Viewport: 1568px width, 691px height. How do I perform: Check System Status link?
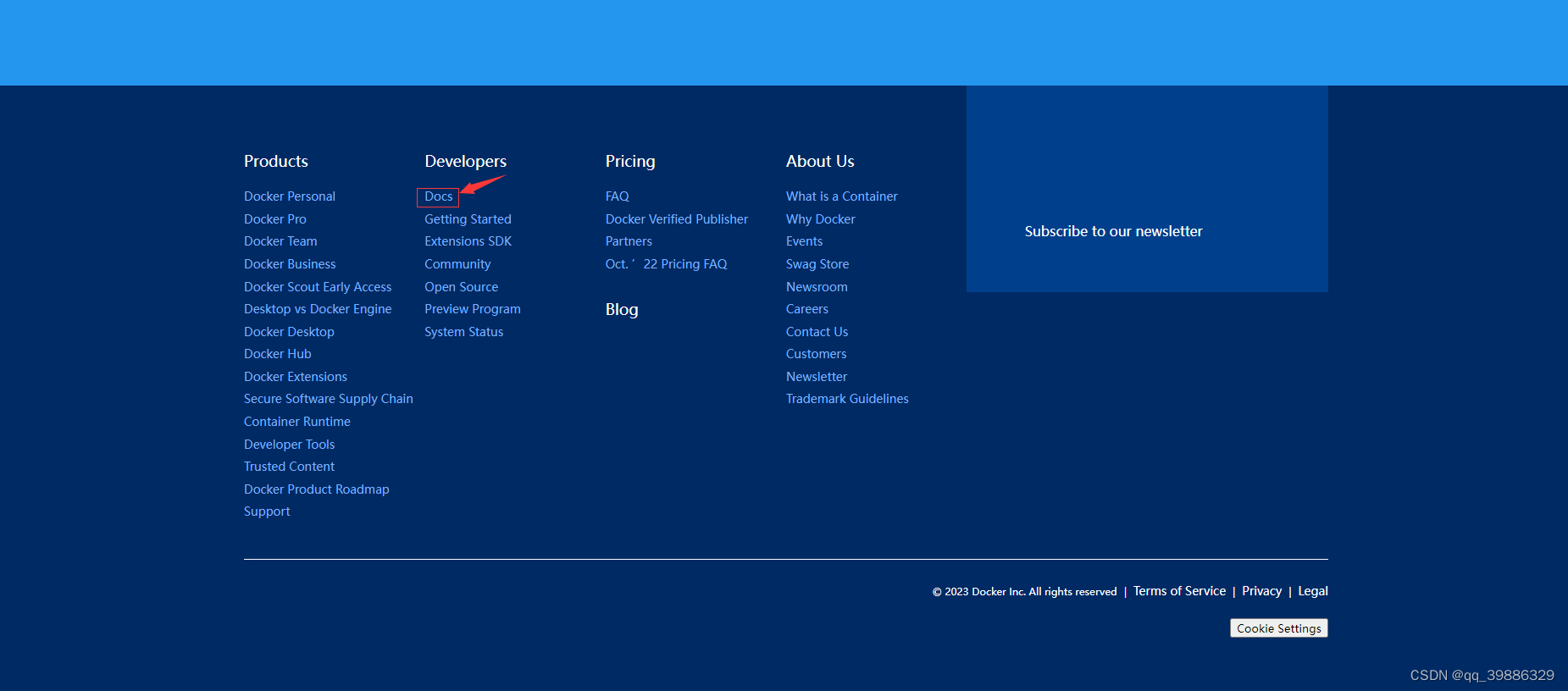[464, 332]
